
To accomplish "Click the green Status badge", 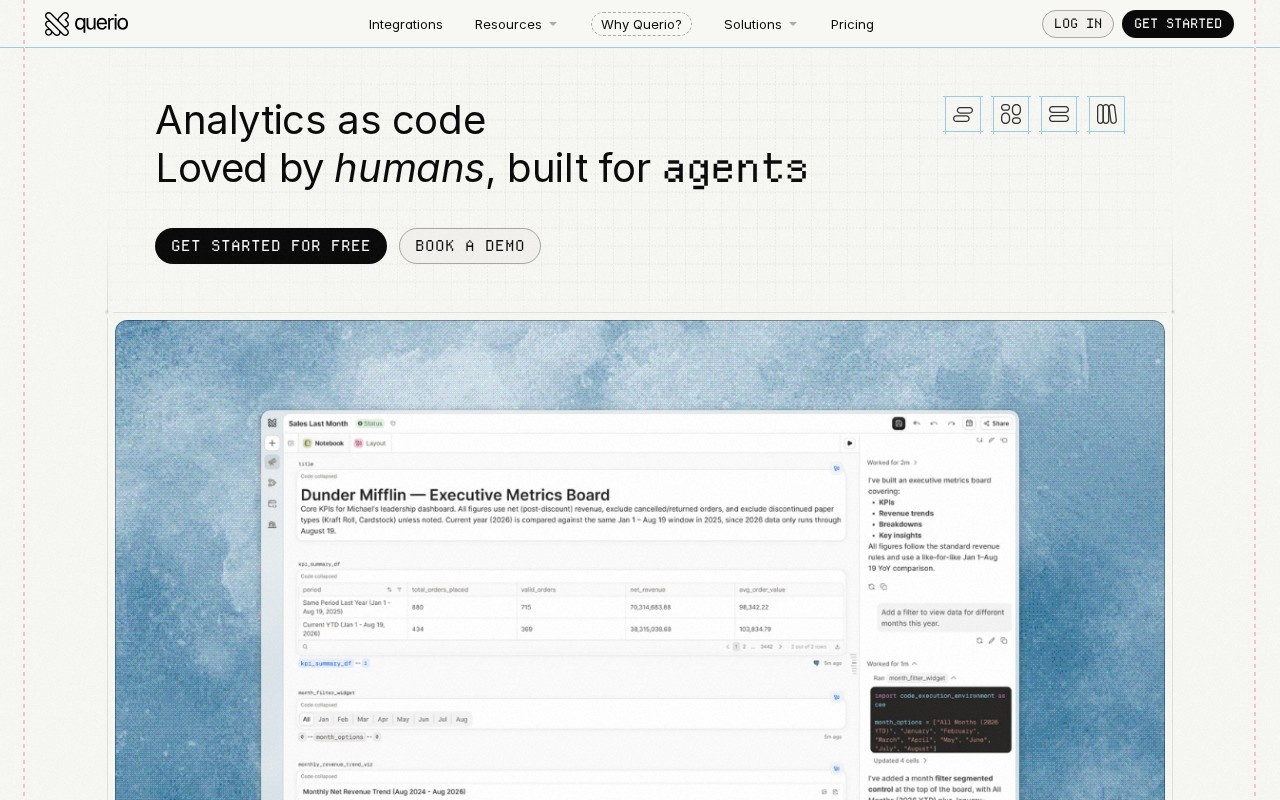I will click(371, 424).
